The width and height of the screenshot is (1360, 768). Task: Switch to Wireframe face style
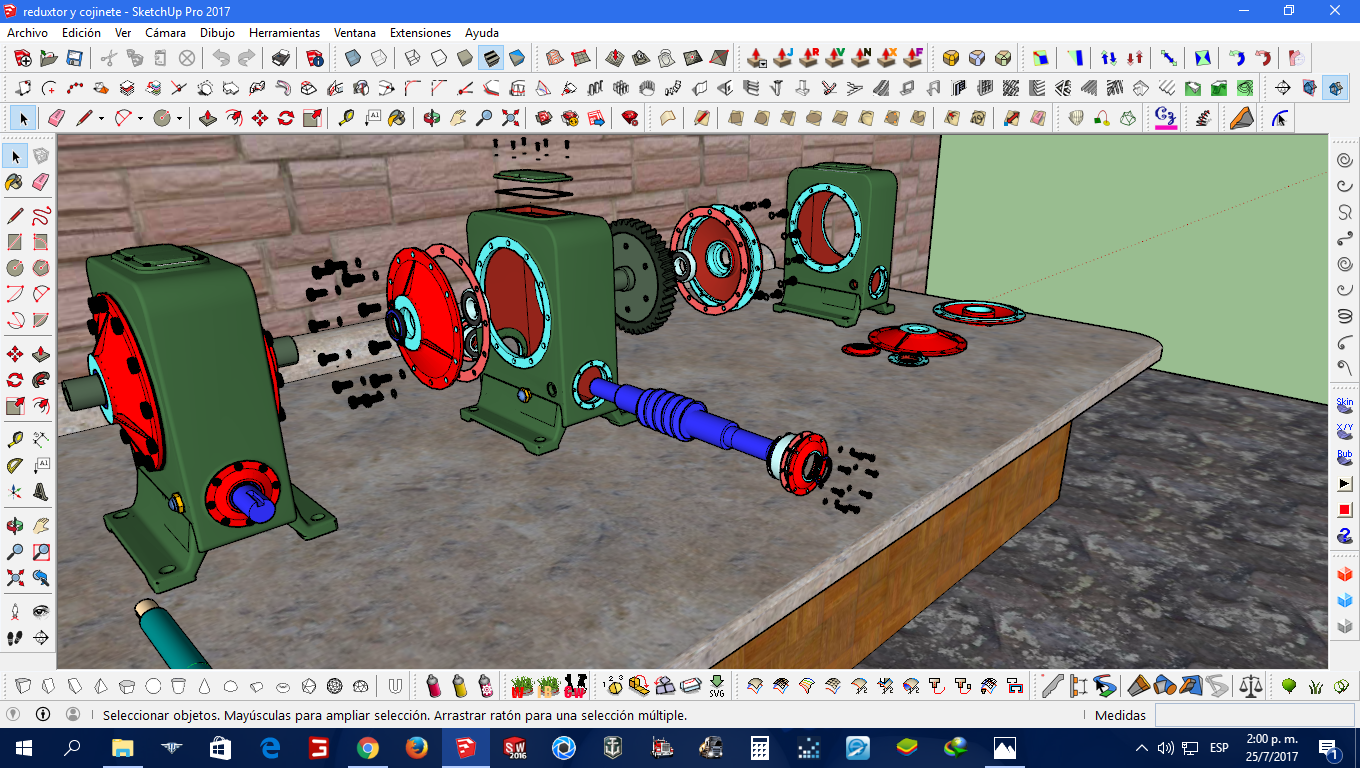point(412,58)
